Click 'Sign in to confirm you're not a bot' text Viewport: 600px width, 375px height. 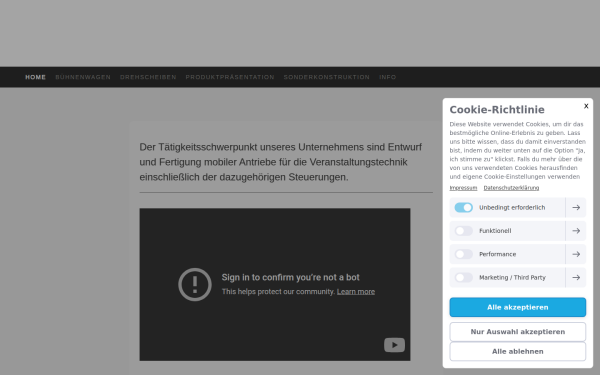coord(290,277)
